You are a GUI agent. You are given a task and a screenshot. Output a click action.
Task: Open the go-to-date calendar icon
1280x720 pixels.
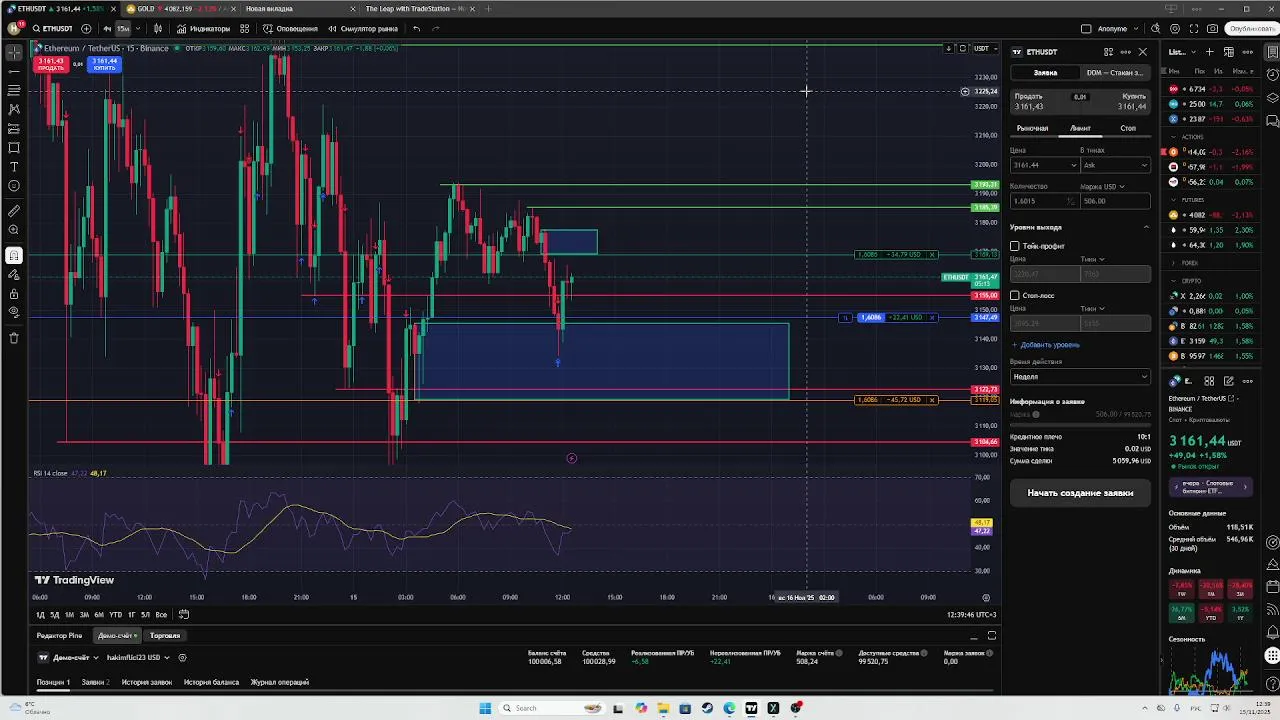click(184, 615)
